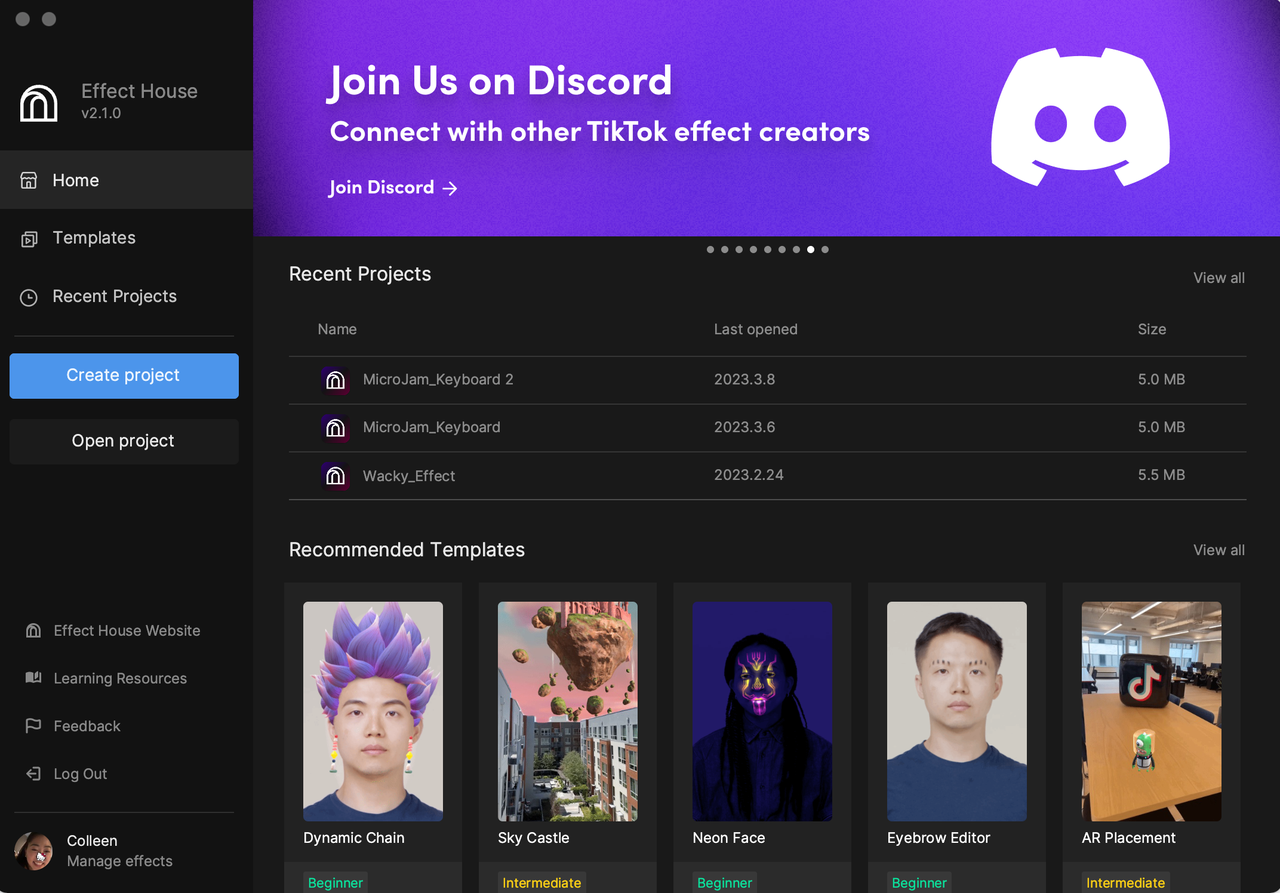Click Beginner tag under Eyebrow Editor
This screenshot has height=893, width=1280.
pos(919,882)
